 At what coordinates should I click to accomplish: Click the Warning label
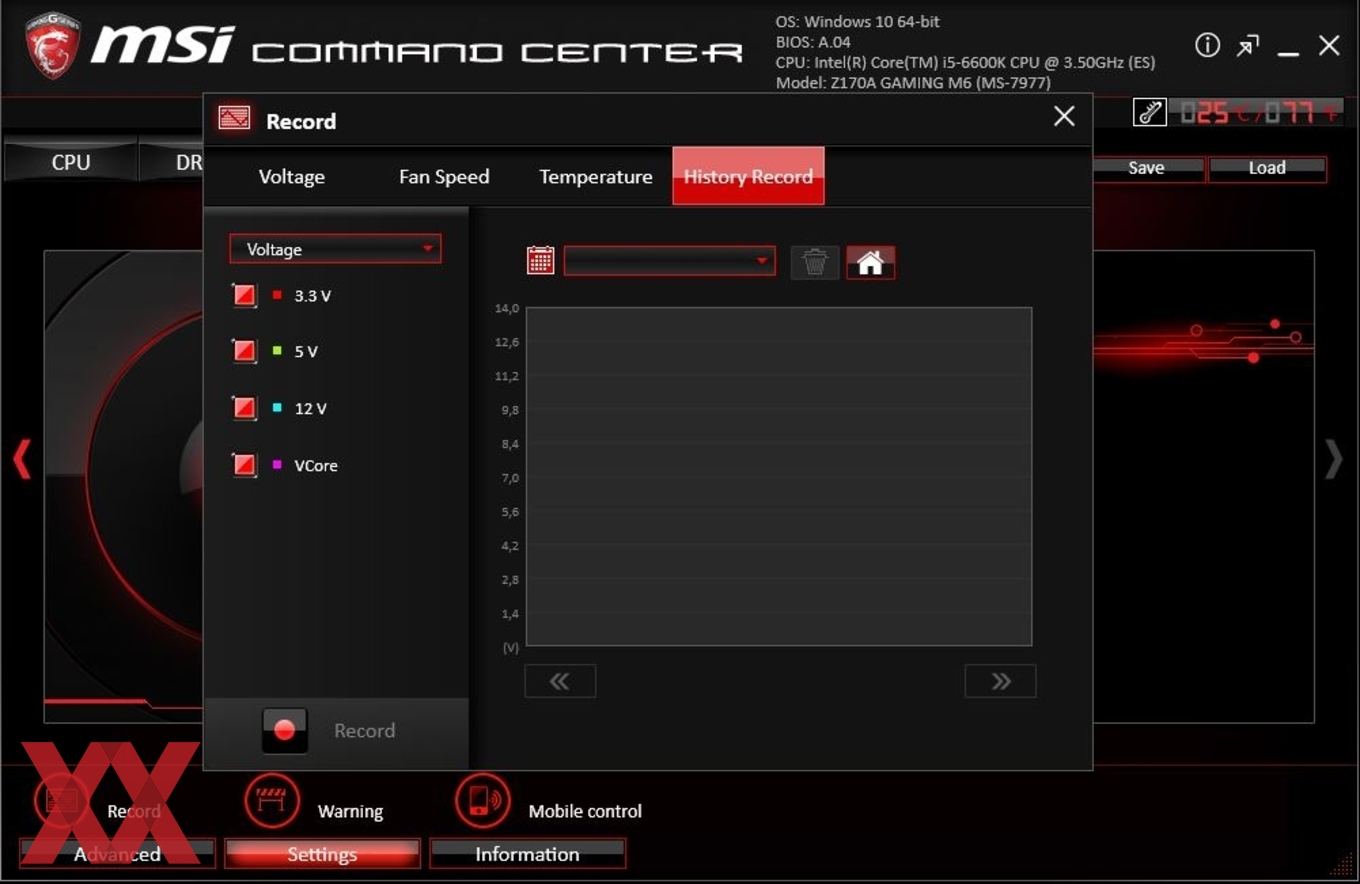350,811
